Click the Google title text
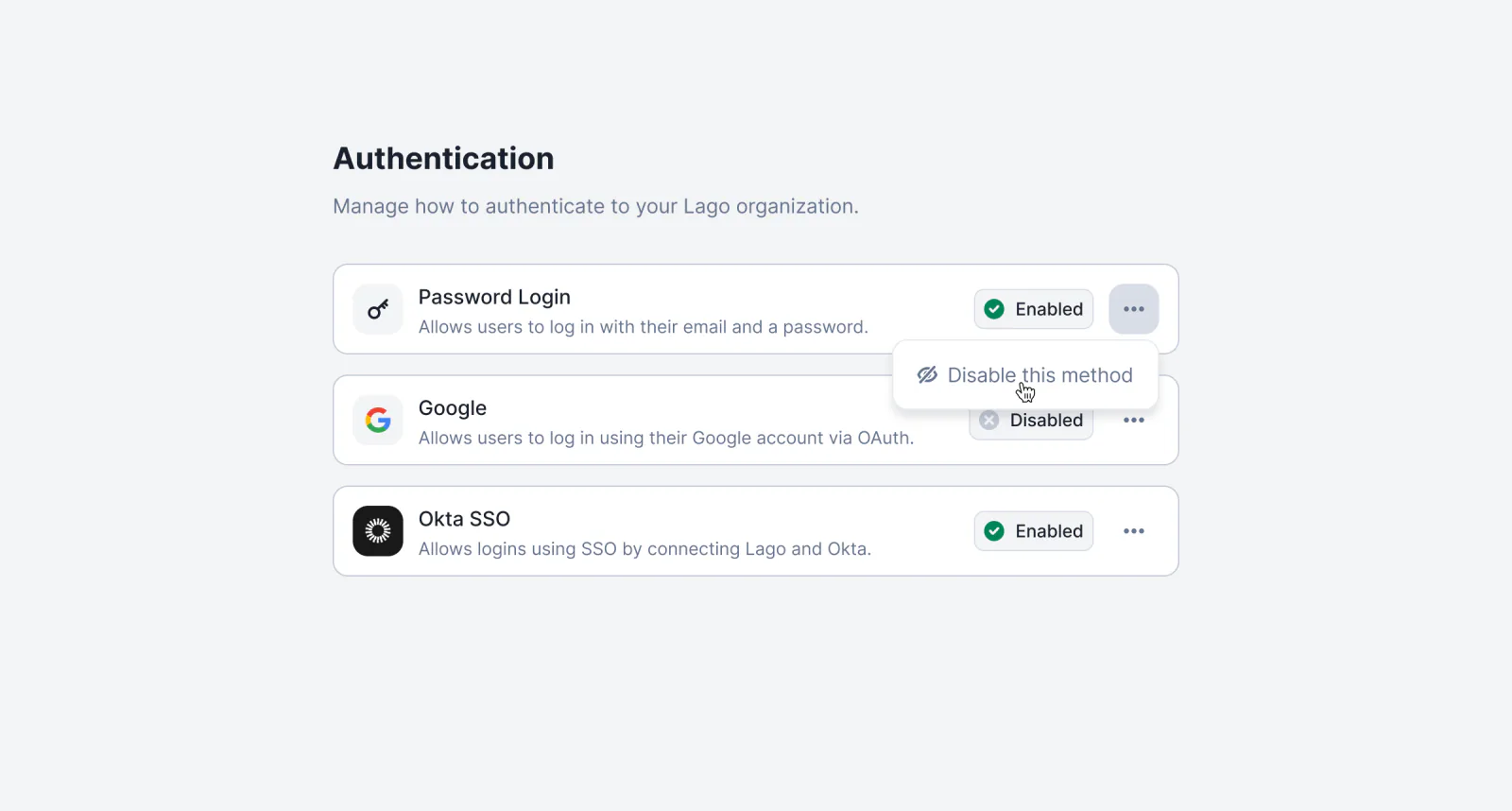1512x811 pixels. pos(453,408)
